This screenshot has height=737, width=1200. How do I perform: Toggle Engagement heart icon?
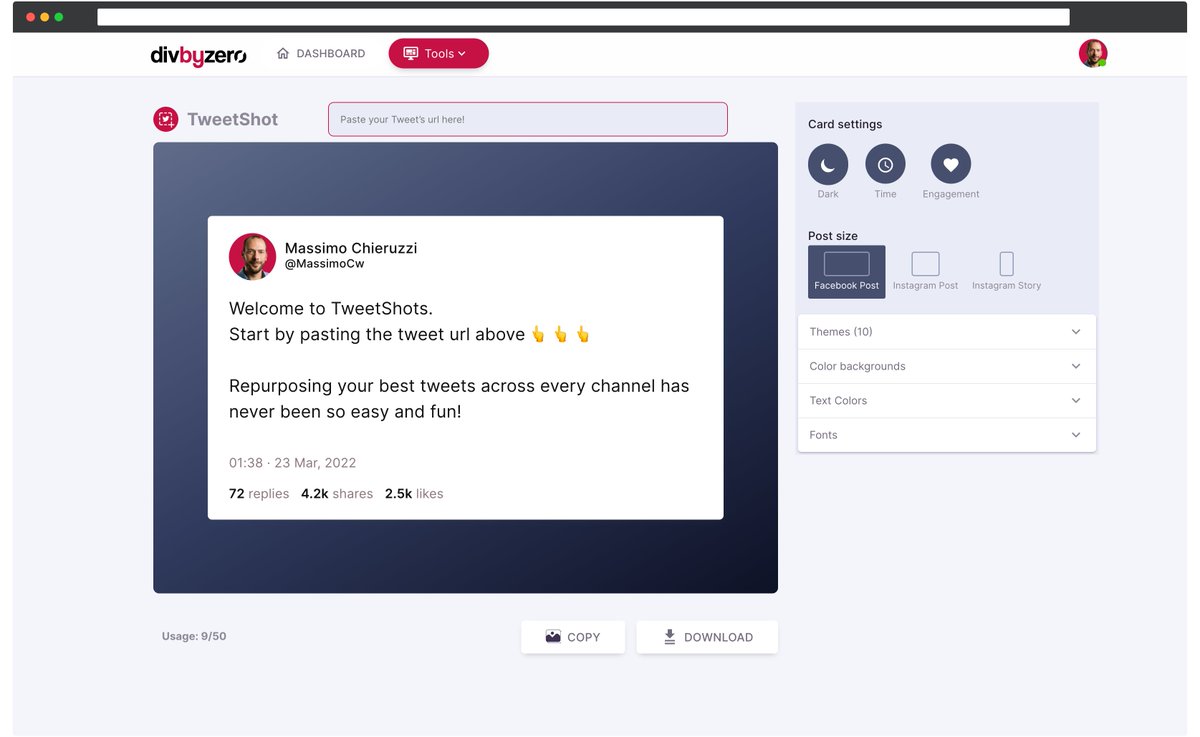coord(951,164)
